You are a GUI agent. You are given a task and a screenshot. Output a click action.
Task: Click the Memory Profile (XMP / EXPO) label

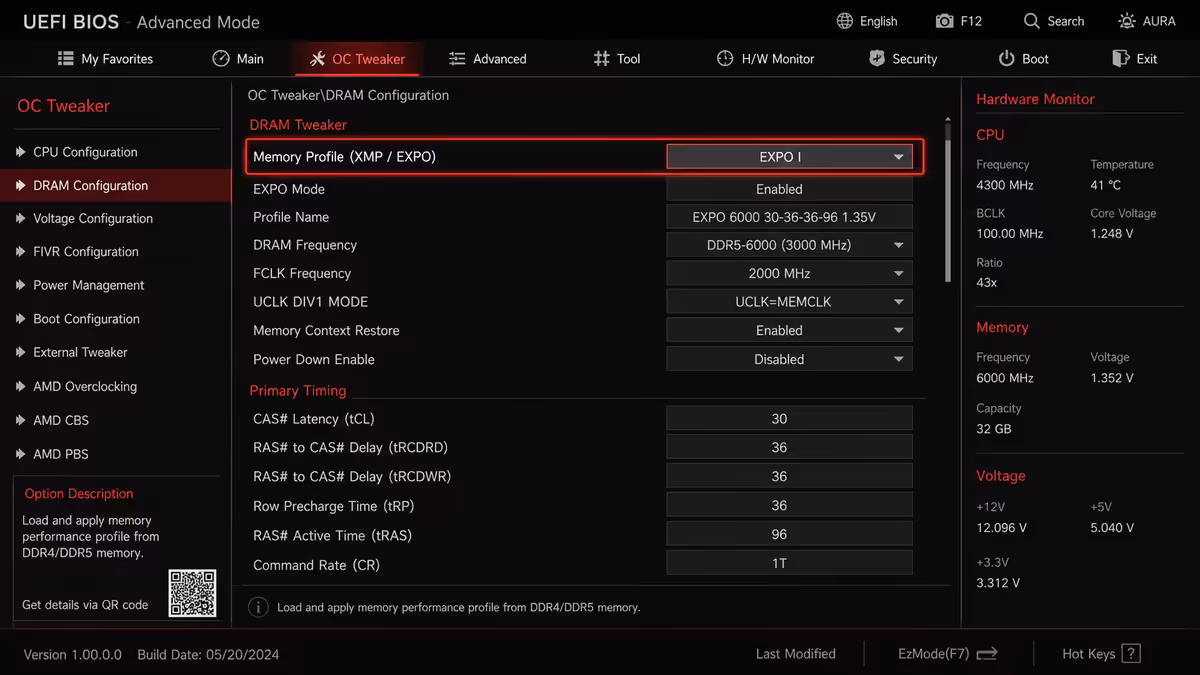tap(344, 157)
